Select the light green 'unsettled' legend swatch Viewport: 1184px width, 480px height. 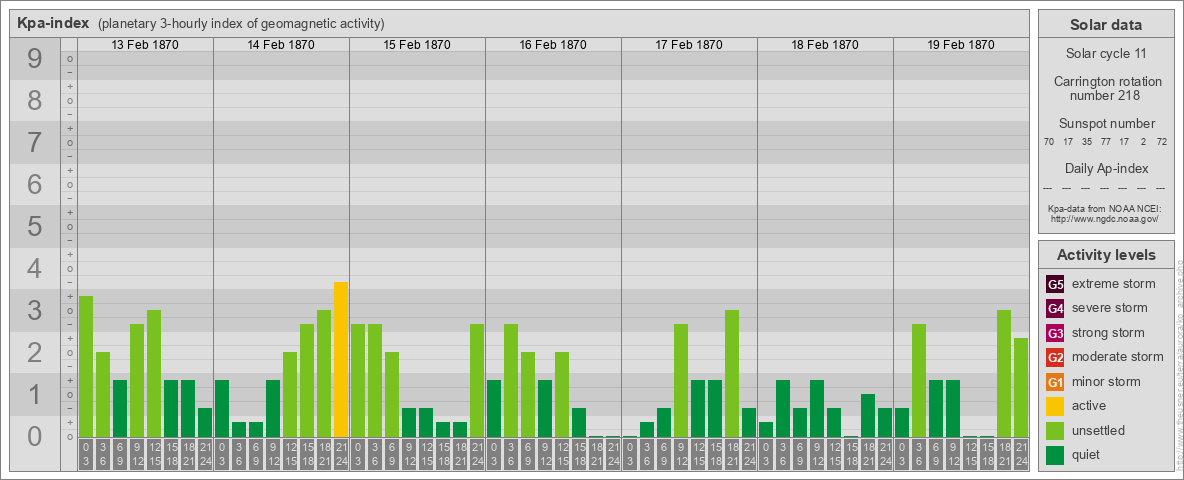(x=1055, y=431)
